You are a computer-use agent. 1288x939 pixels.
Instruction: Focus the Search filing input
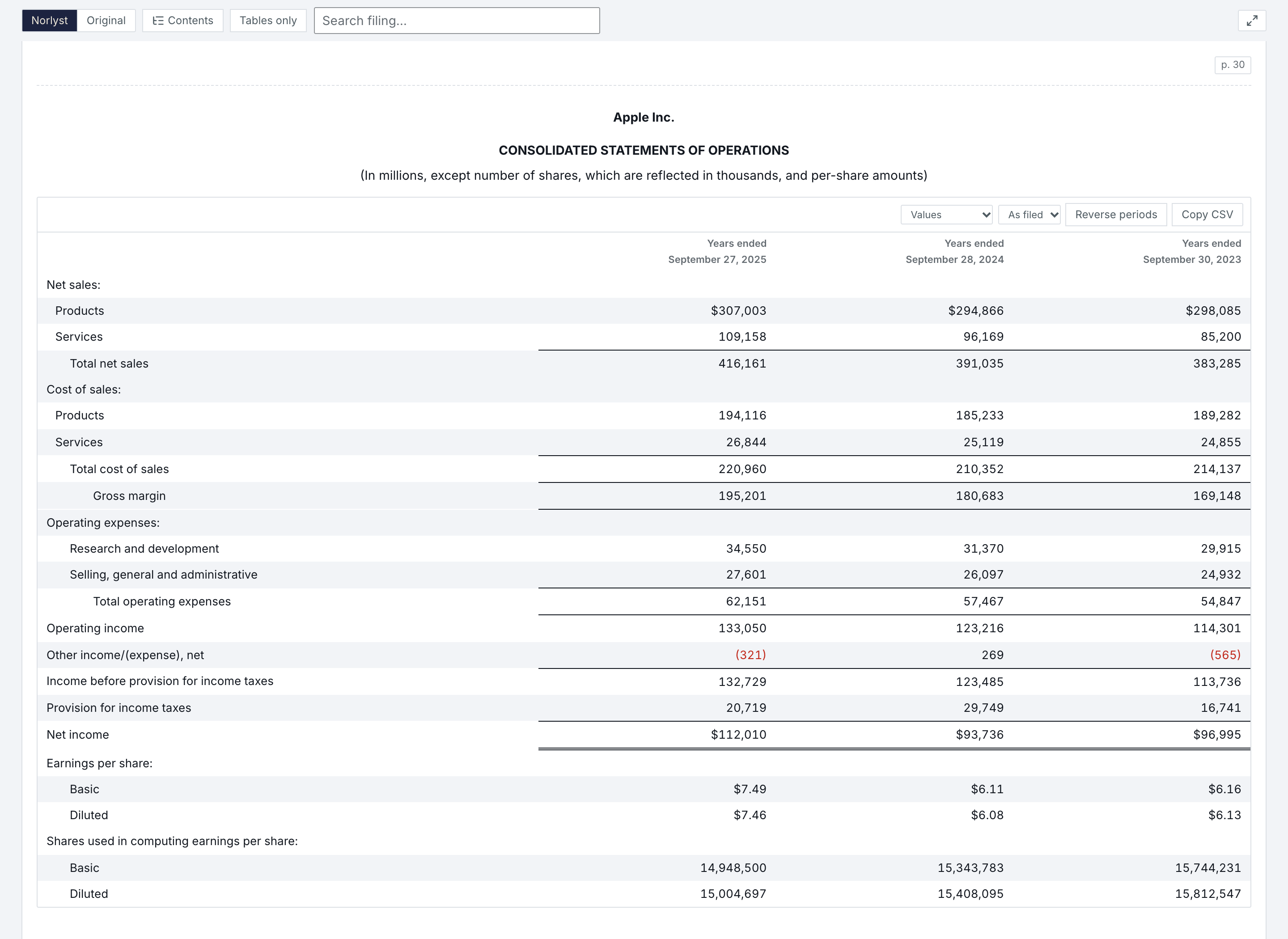tap(457, 21)
